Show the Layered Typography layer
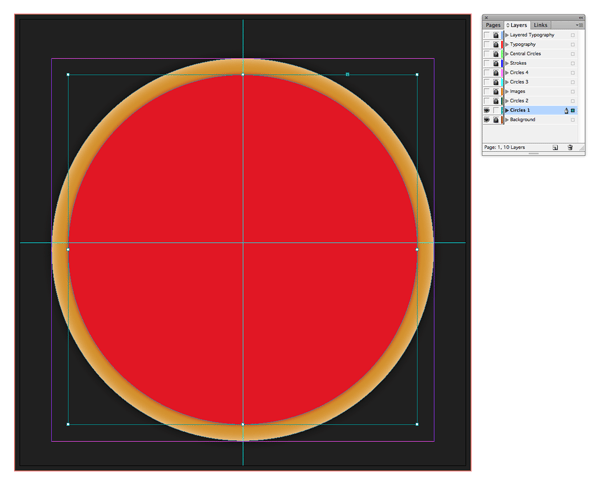The width and height of the screenshot is (600, 486). coord(487,35)
